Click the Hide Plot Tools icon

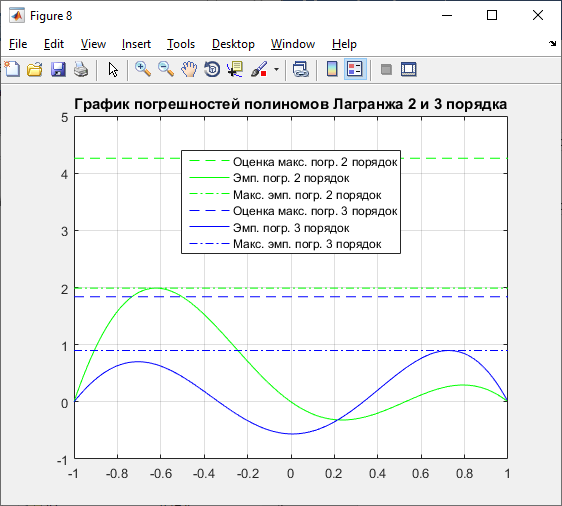click(x=386, y=69)
